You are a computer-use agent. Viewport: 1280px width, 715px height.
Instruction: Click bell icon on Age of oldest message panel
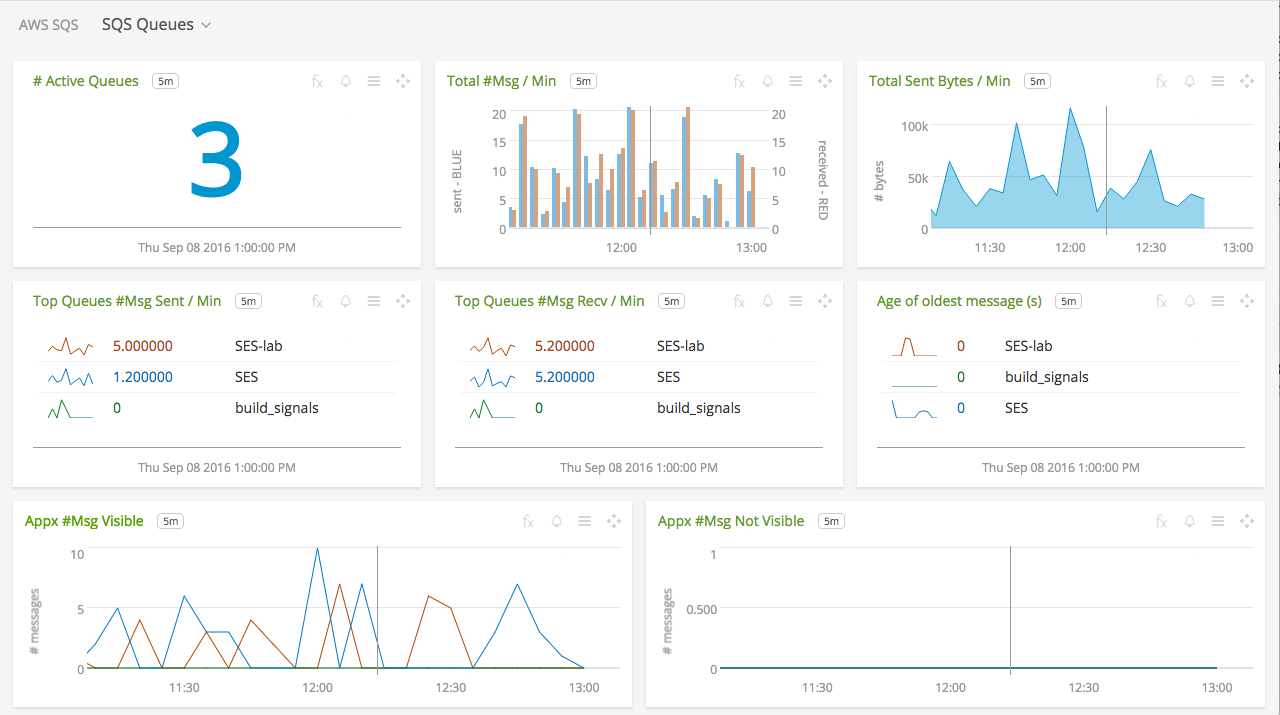[1190, 301]
